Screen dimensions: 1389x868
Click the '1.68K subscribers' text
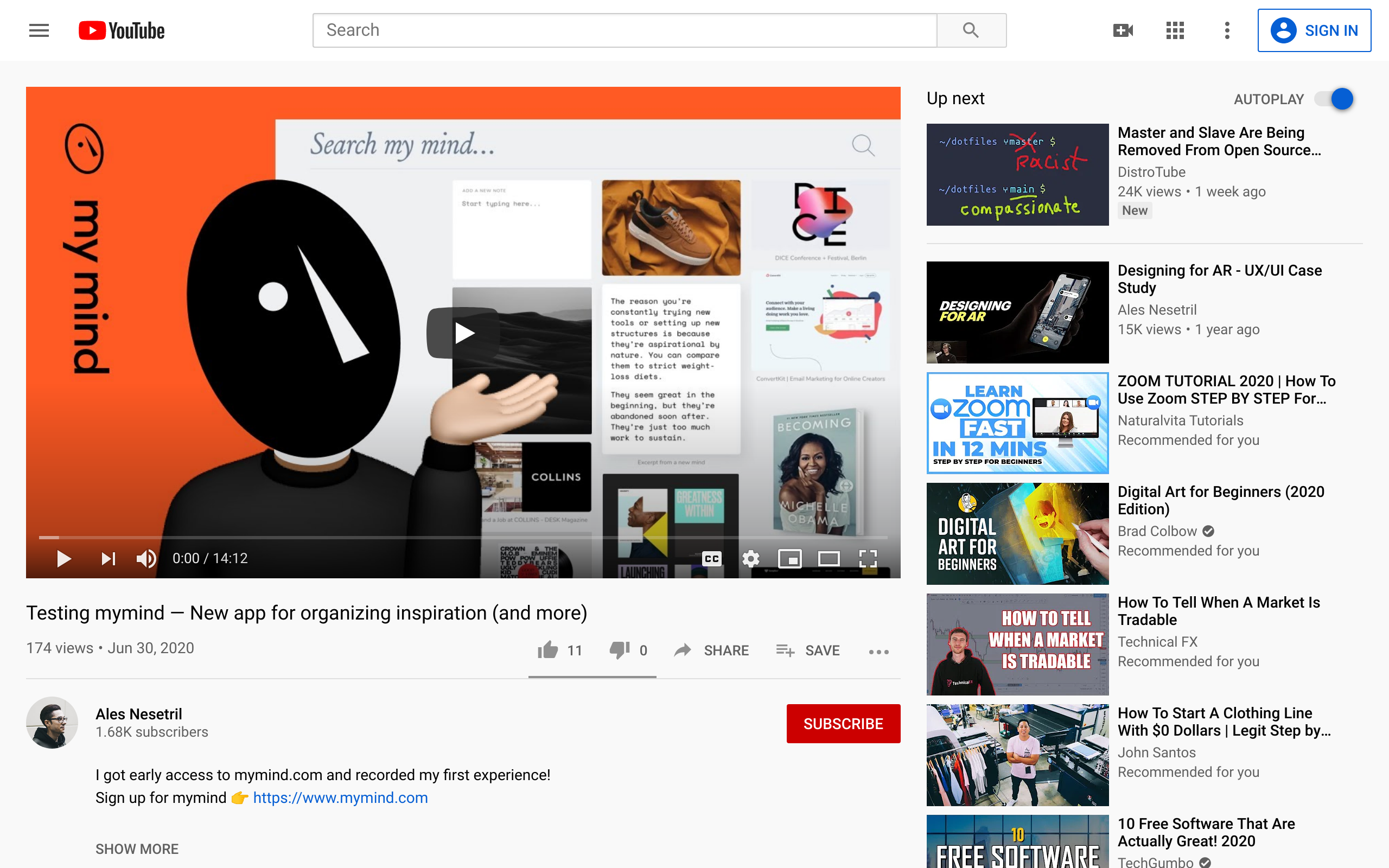click(x=151, y=732)
